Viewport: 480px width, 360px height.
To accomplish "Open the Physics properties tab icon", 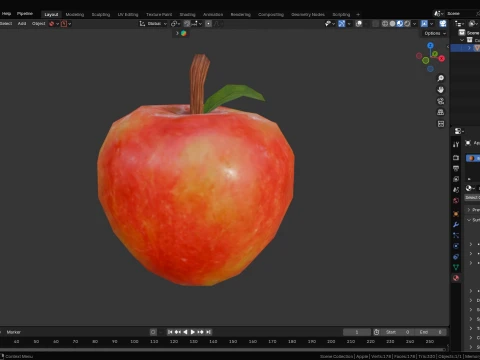I will pyautogui.click(x=456, y=246).
